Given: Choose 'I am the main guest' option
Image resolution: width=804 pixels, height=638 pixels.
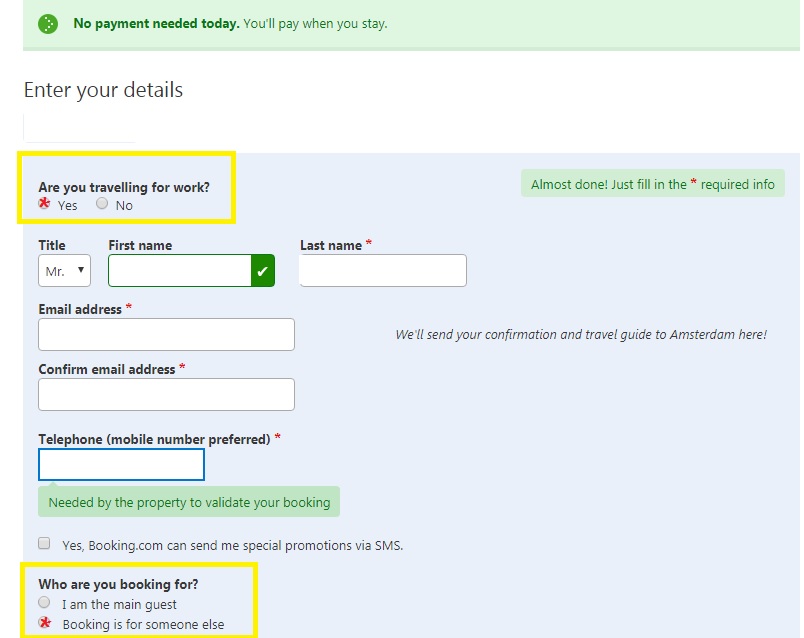Looking at the screenshot, I should pyautogui.click(x=44, y=603).
